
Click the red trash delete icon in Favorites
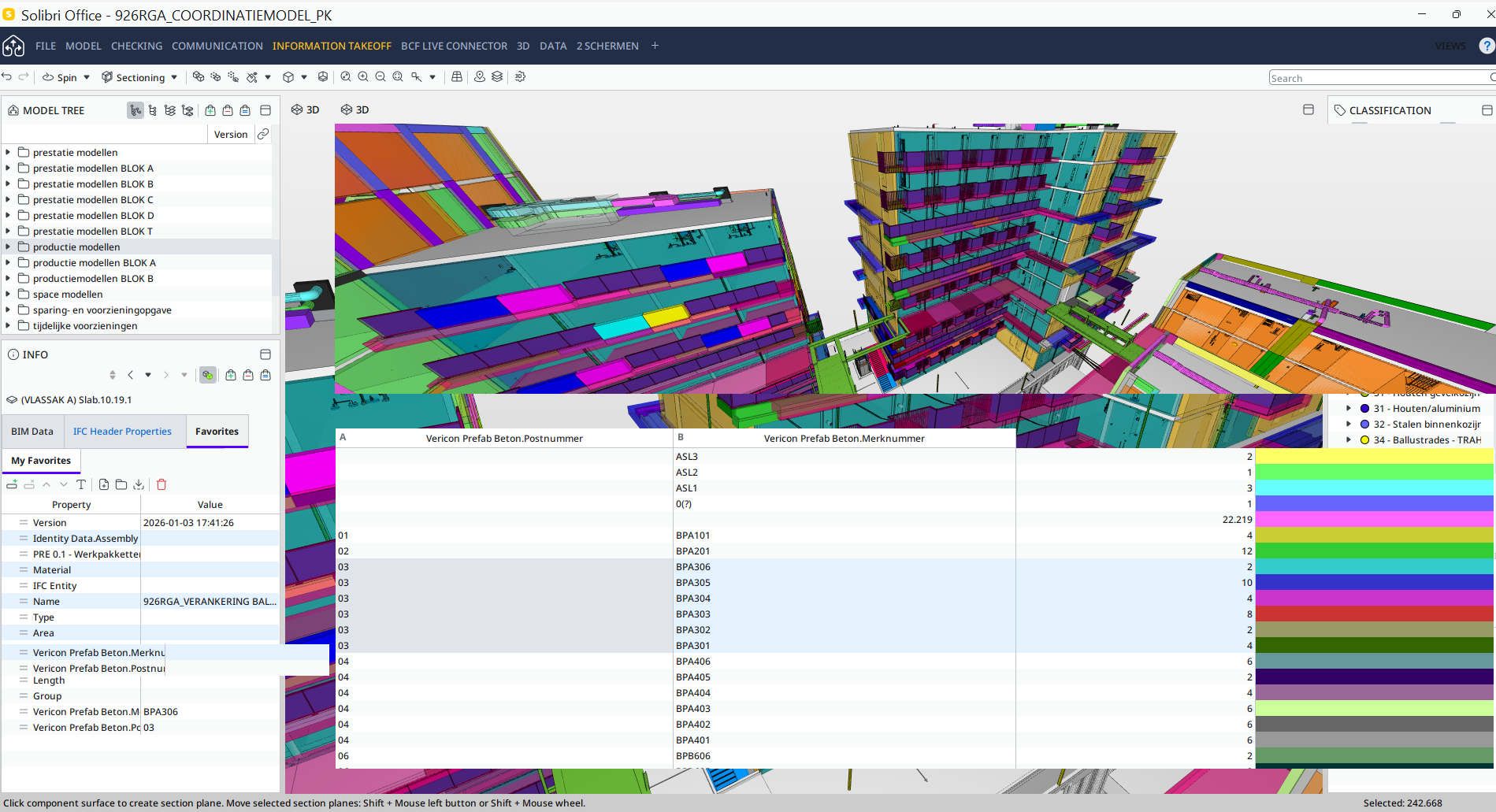(161, 485)
